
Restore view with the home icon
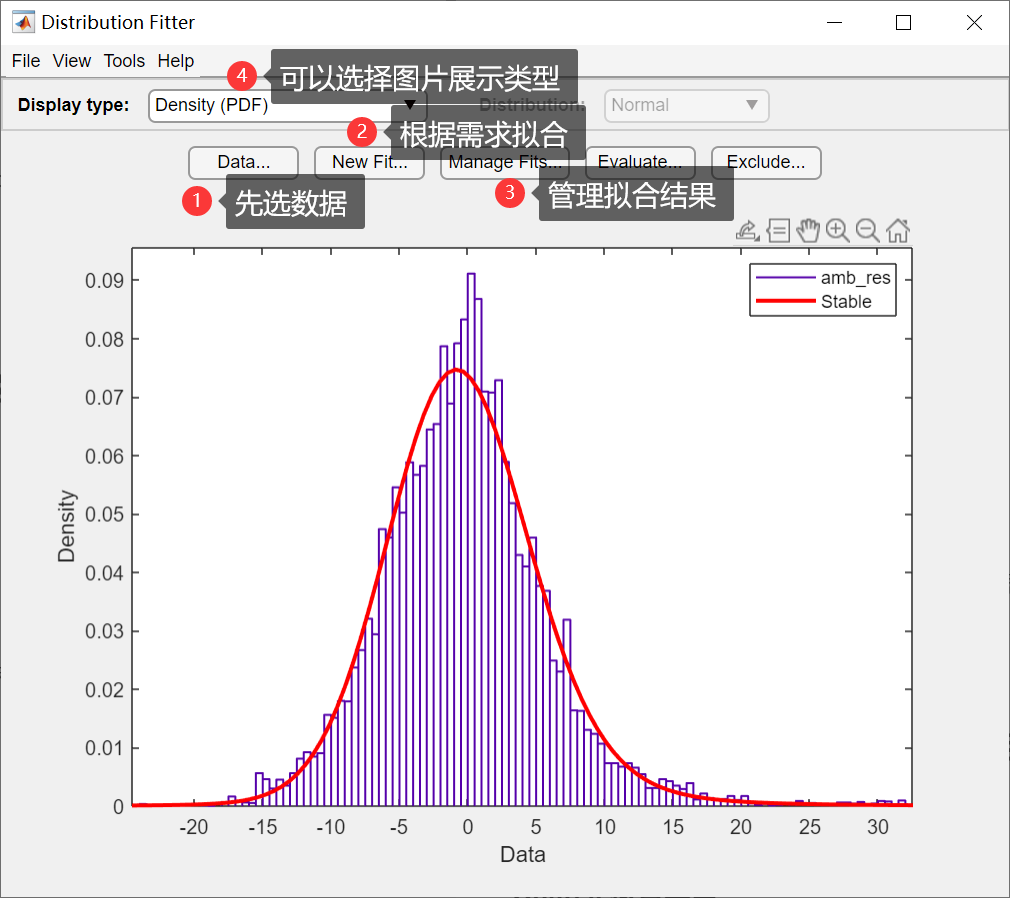(897, 231)
